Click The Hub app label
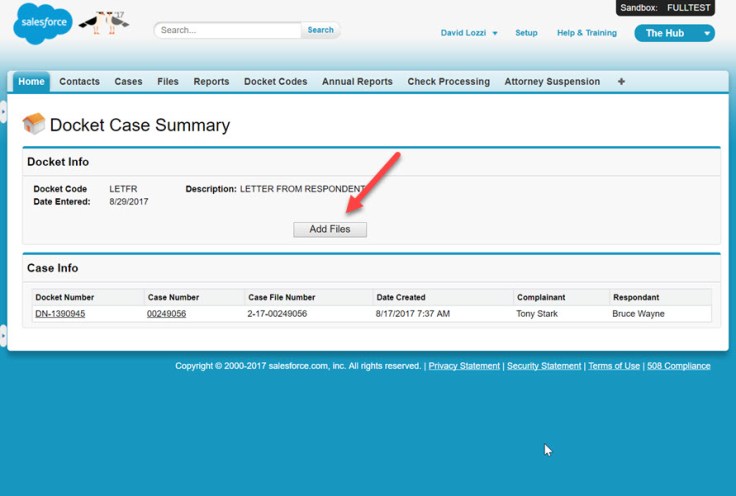Viewport: 736px width, 496px height. (665, 33)
